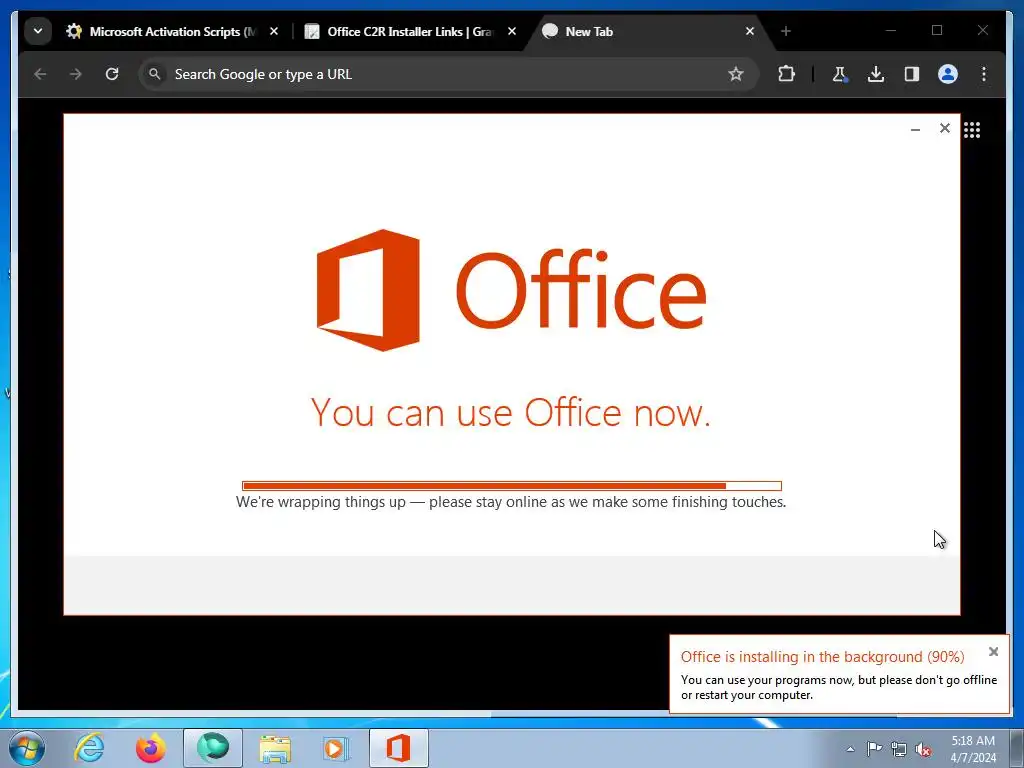This screenshot has width=1024, height=768.
Task: Toggle the Chrome side panel
Action: (x=912, y=74)
